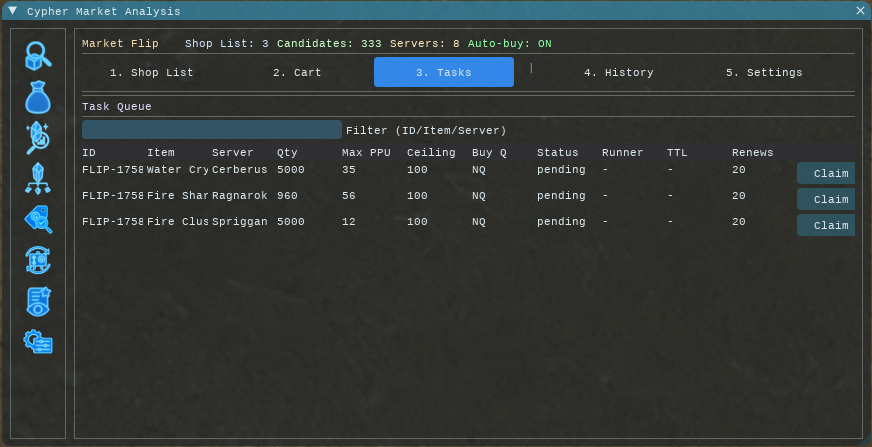Click the Max PPU column header
This screenshot has height=447, width=872.
pyautogui.click(x=366, y=153)
